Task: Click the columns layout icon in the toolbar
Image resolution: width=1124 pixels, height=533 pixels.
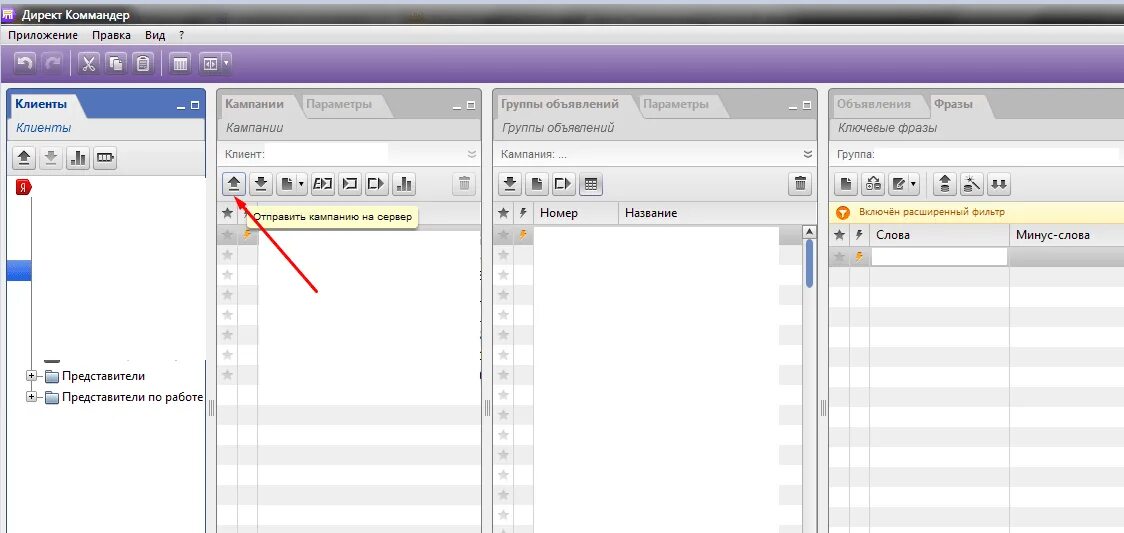Action: click(x=180, y=64)
